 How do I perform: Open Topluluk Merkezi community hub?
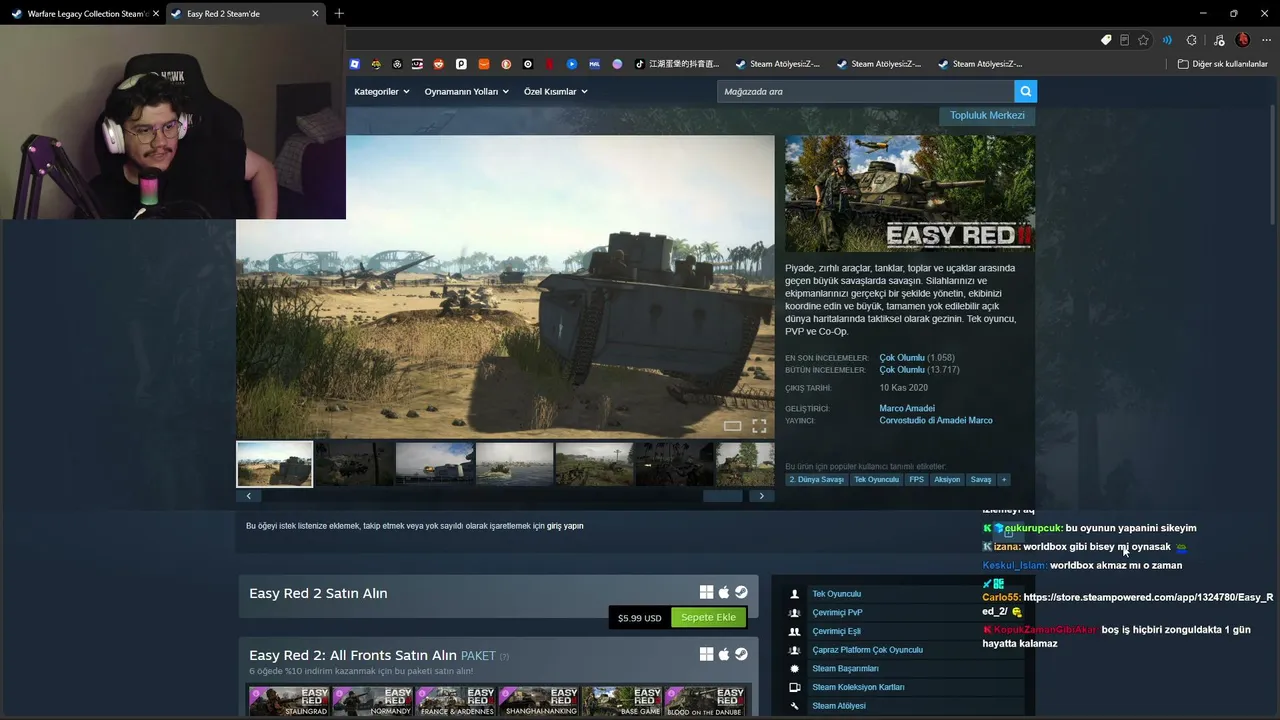987,115
